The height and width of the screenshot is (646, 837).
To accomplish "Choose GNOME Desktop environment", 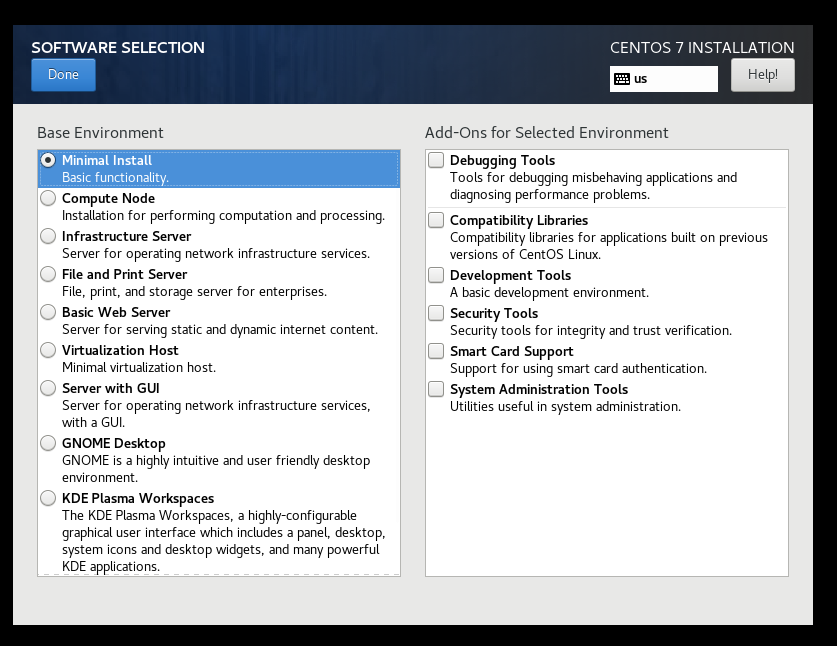I will (48, 443).
